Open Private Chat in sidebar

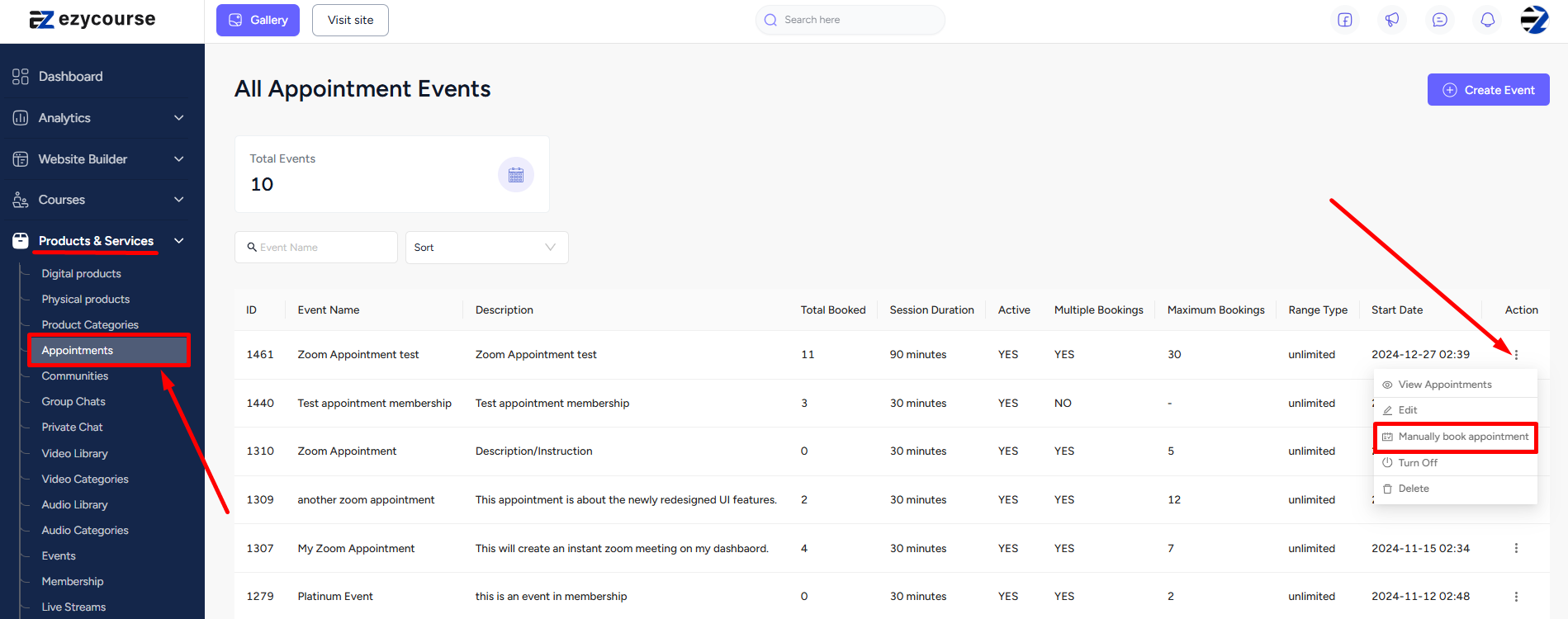[x=73, y=428]
